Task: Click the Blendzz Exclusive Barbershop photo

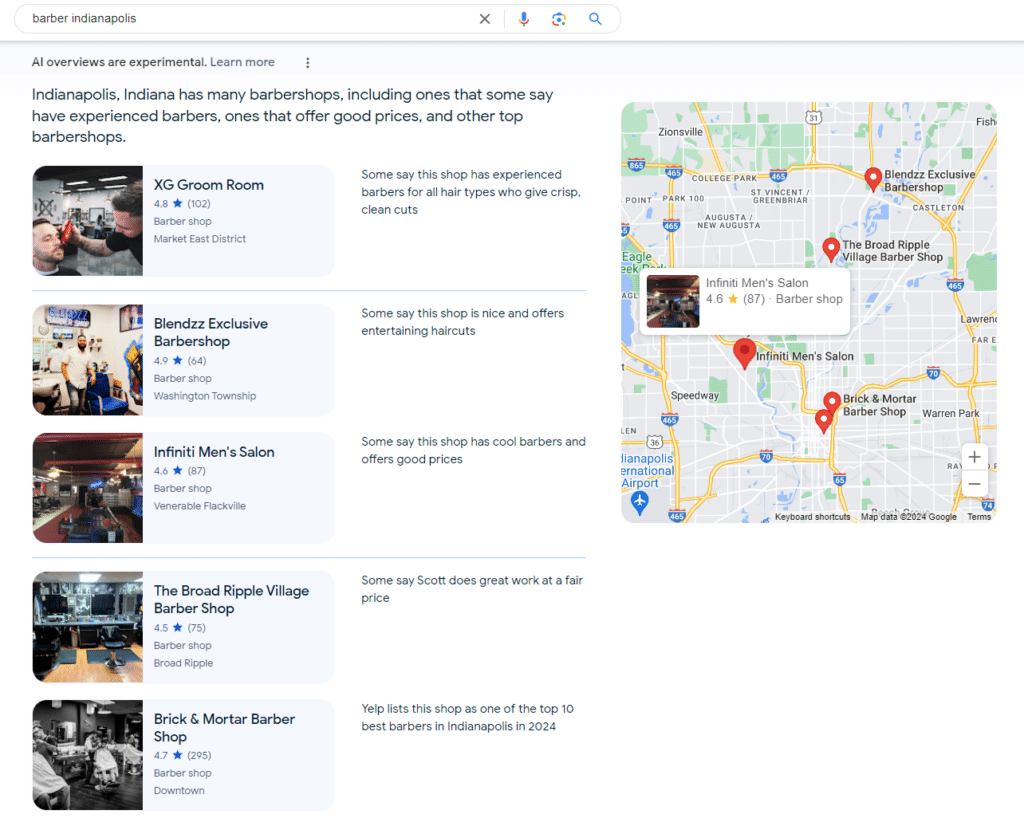Action: [x=87, y=359]
